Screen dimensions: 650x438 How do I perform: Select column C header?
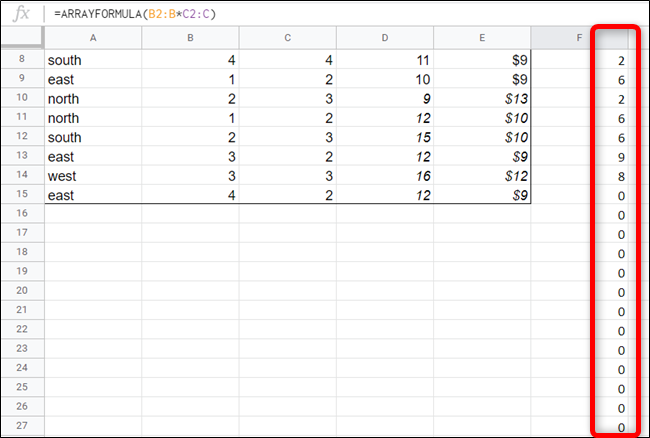288,38
